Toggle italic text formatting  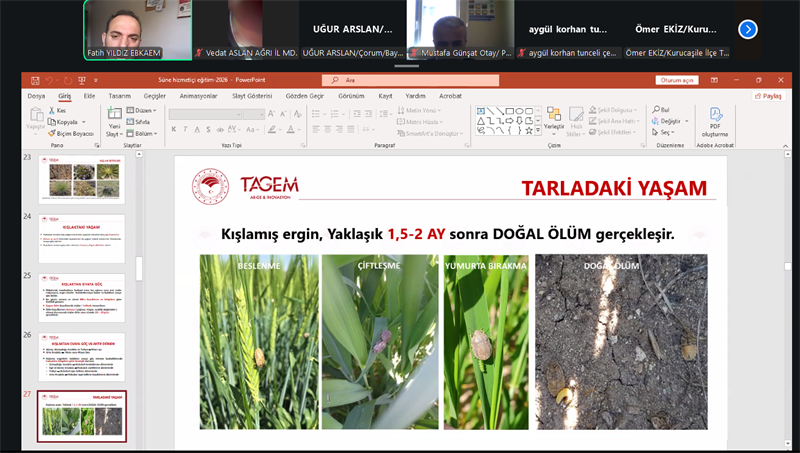186,130
